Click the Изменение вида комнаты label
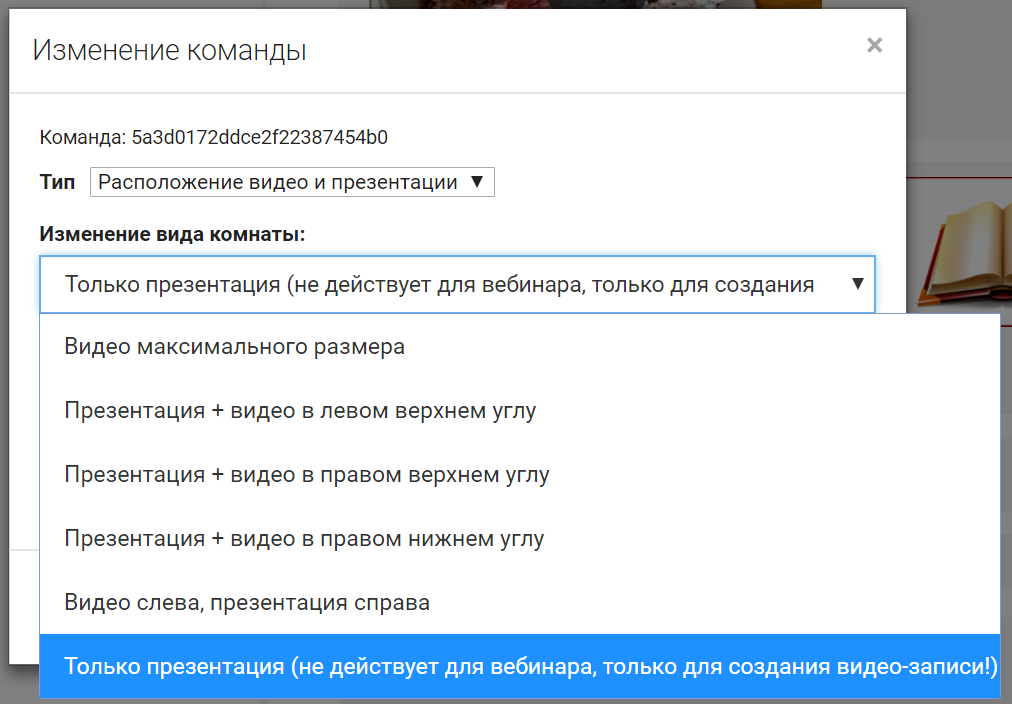This screenshot has width=1012, height=704. [172, 234]
